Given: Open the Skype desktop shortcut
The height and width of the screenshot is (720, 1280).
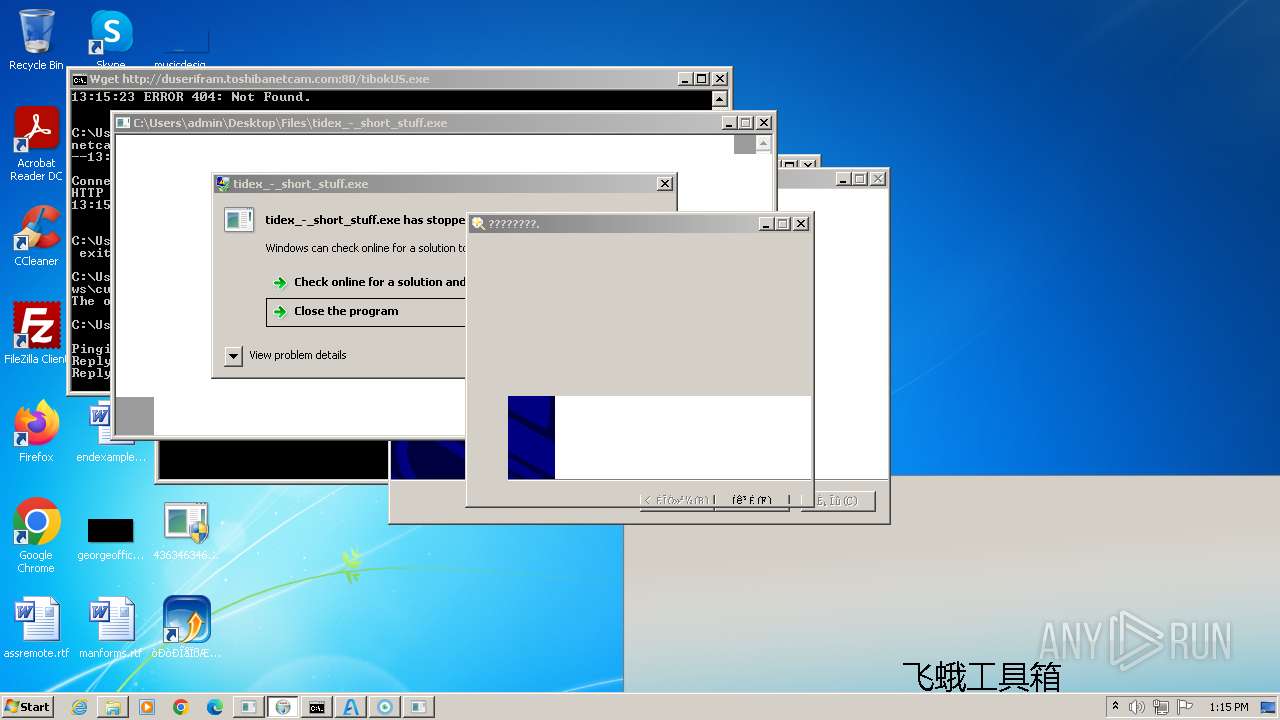Looking at the screenshot, I should coord(111,40).
